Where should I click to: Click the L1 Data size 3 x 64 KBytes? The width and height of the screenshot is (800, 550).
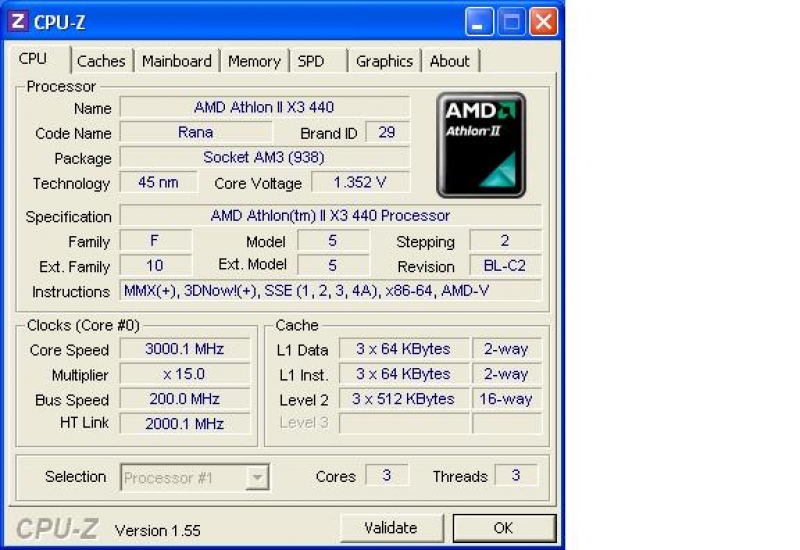coord(404,349)
